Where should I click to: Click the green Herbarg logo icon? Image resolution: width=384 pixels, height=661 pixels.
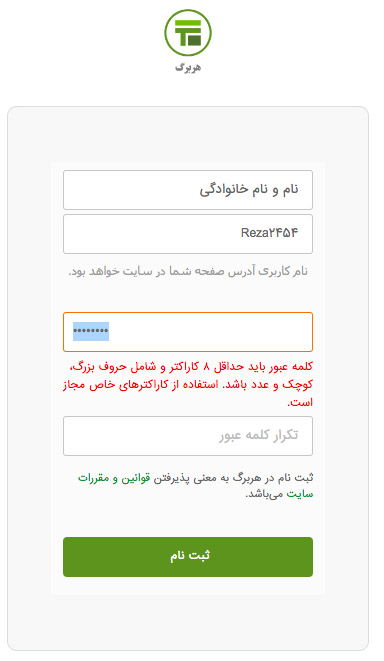pos(188,32)
